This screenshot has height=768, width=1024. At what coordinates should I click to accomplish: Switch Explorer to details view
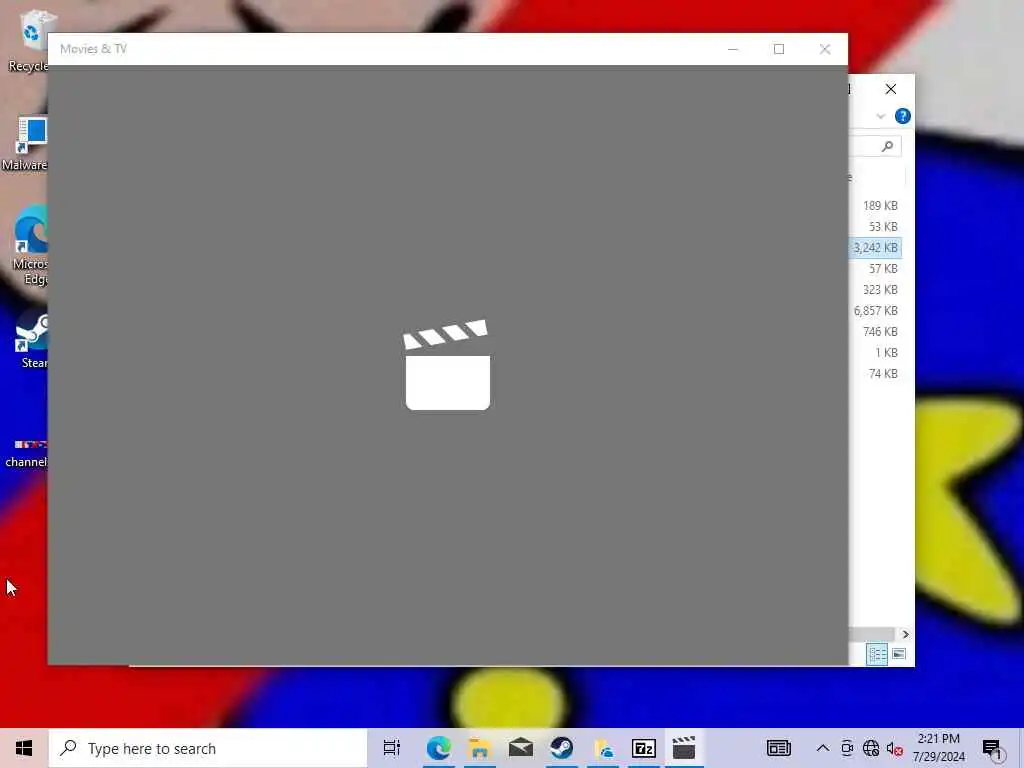876,654
